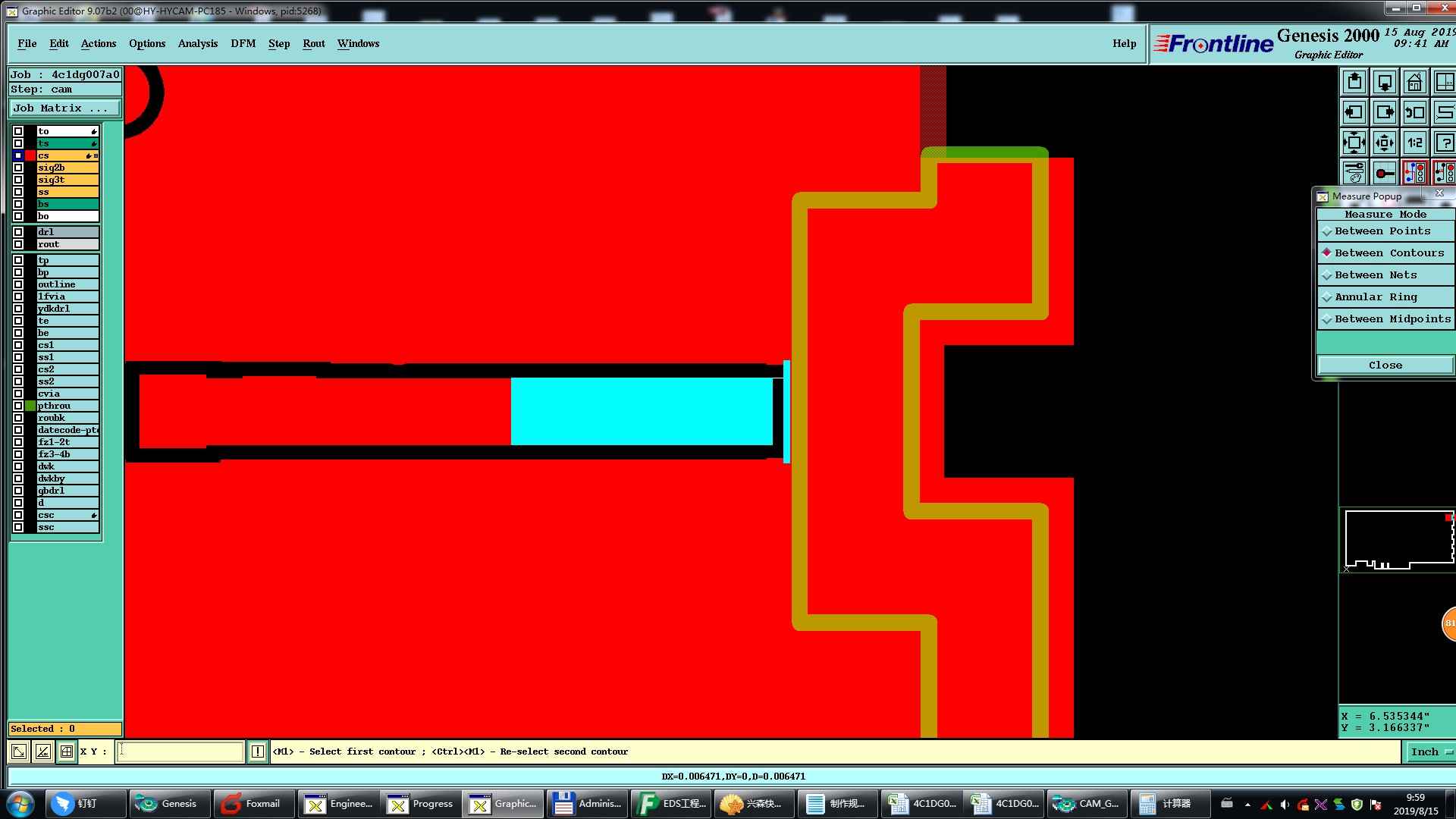Open the Analysis menu
1456x819 pixels.
point(197,43)
